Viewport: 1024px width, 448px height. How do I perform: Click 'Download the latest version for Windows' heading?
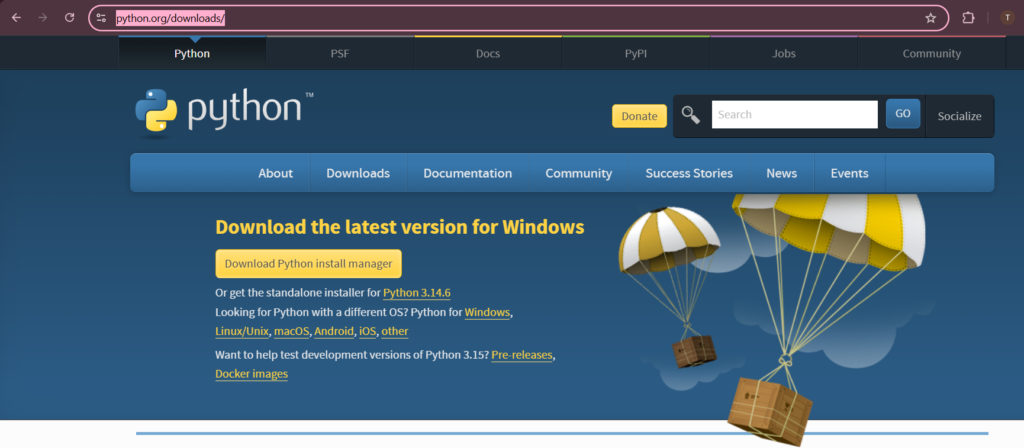click(400, 227)
